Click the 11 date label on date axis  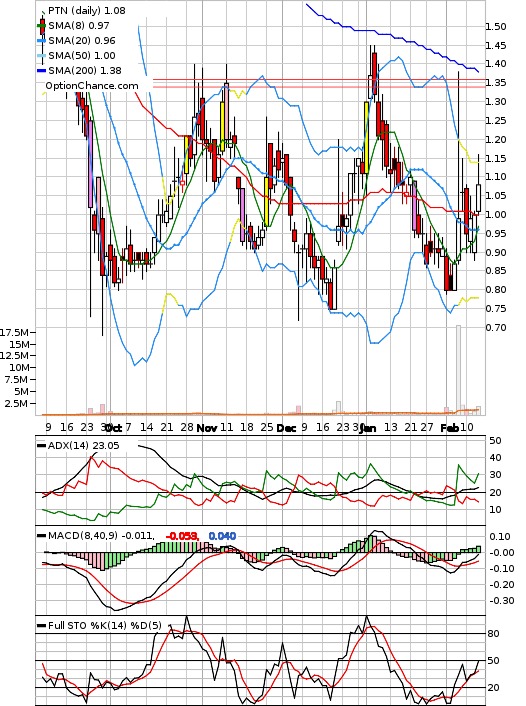click(x=227, y=427)
